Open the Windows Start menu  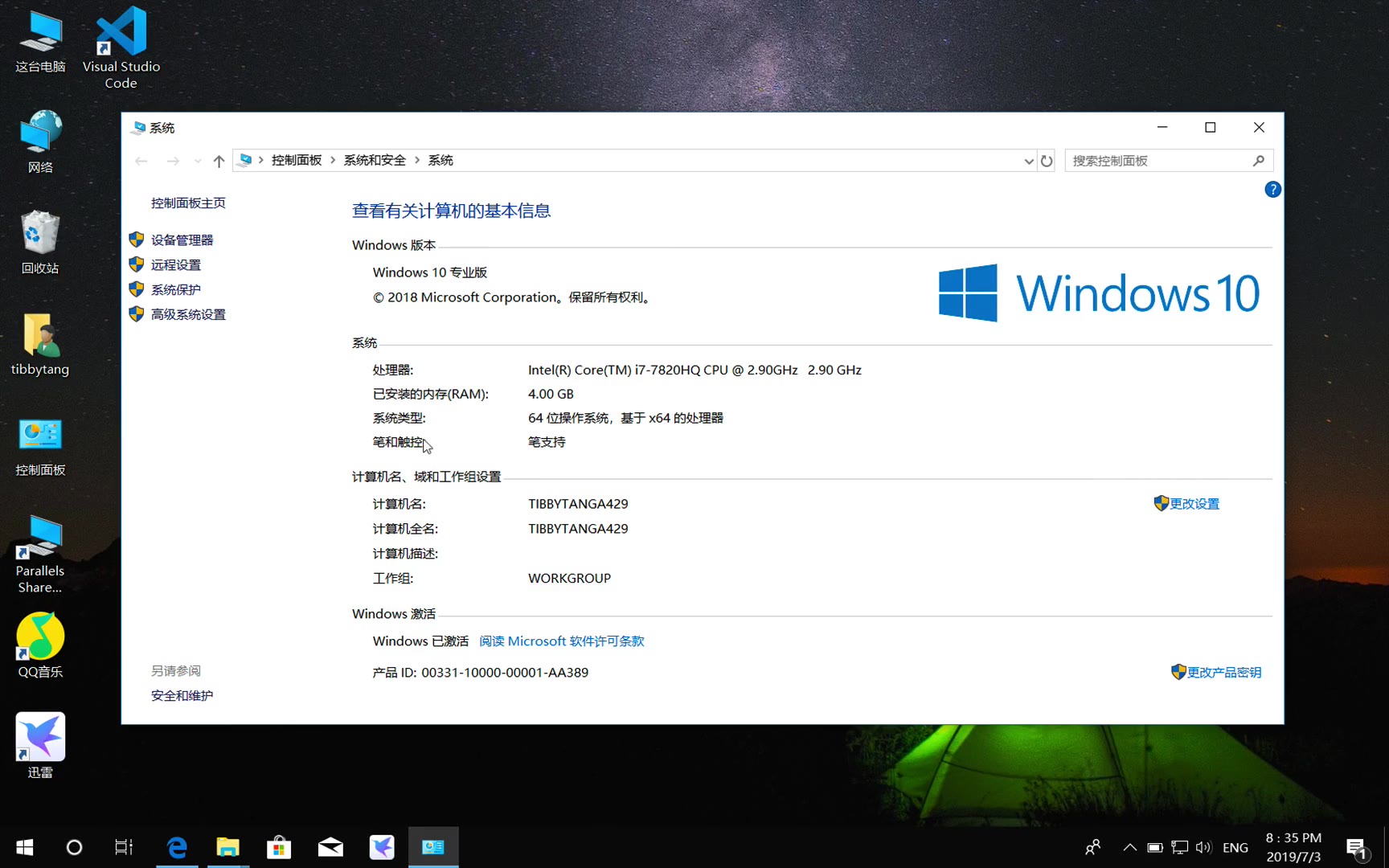(25, 847)
